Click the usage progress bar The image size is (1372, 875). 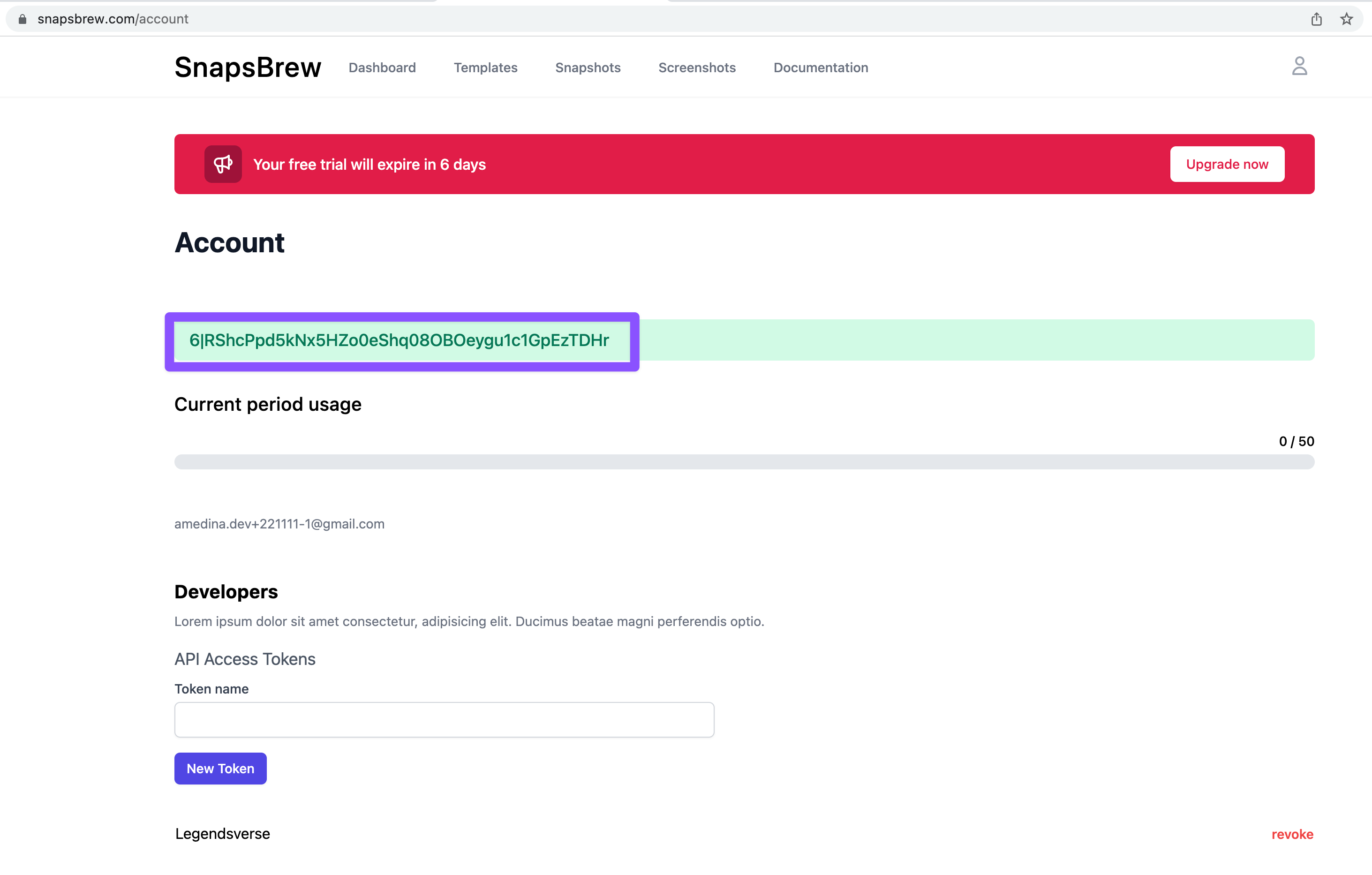744,461
